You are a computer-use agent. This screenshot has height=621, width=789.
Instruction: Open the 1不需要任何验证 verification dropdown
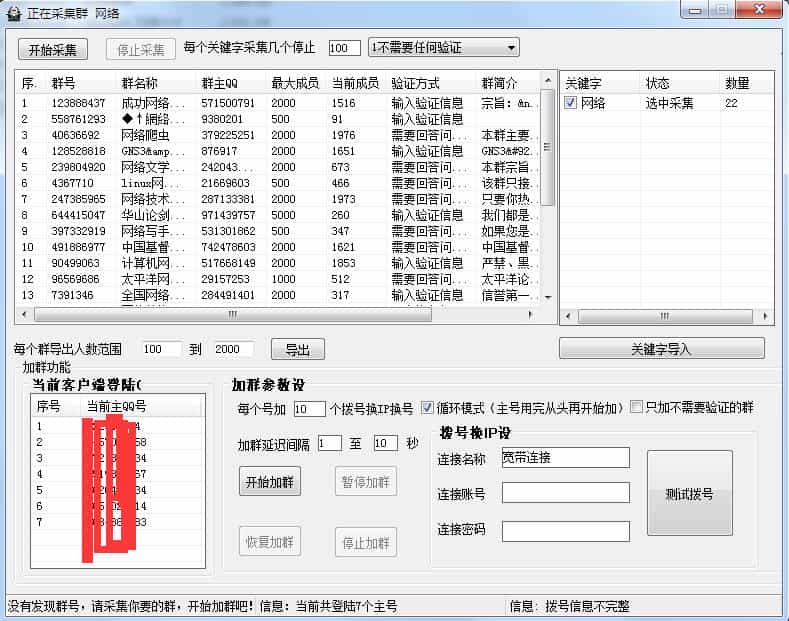point(443,48)
